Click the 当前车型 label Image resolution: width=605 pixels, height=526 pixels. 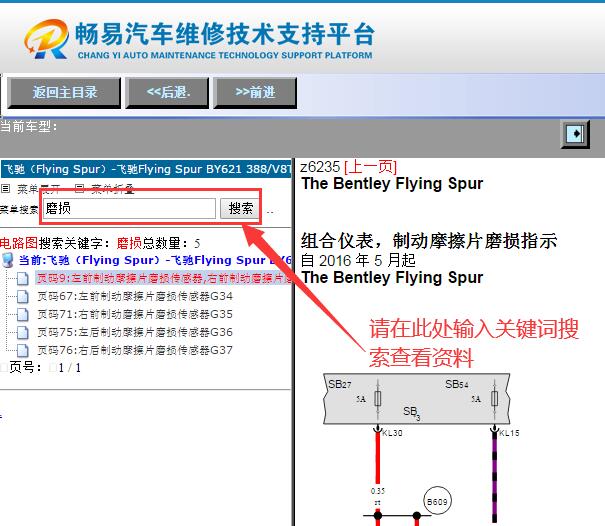[29, 126]
